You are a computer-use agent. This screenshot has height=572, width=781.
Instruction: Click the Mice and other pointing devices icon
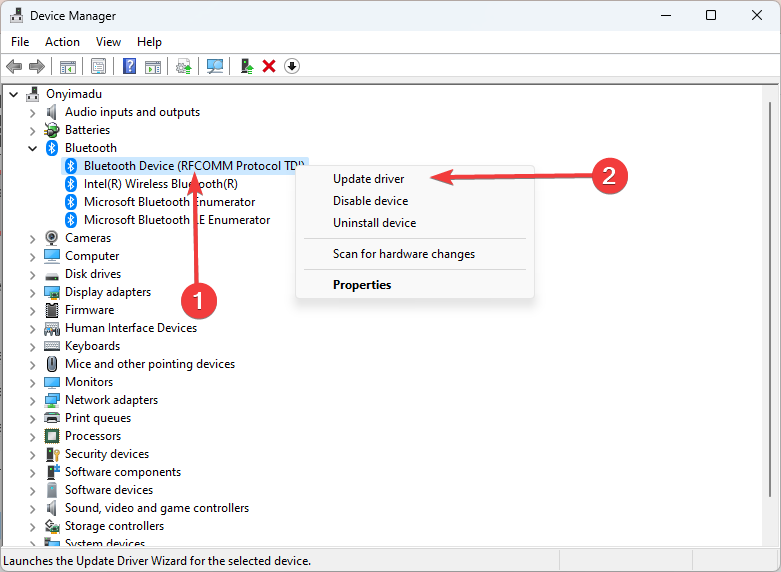[x=52, y=364]
